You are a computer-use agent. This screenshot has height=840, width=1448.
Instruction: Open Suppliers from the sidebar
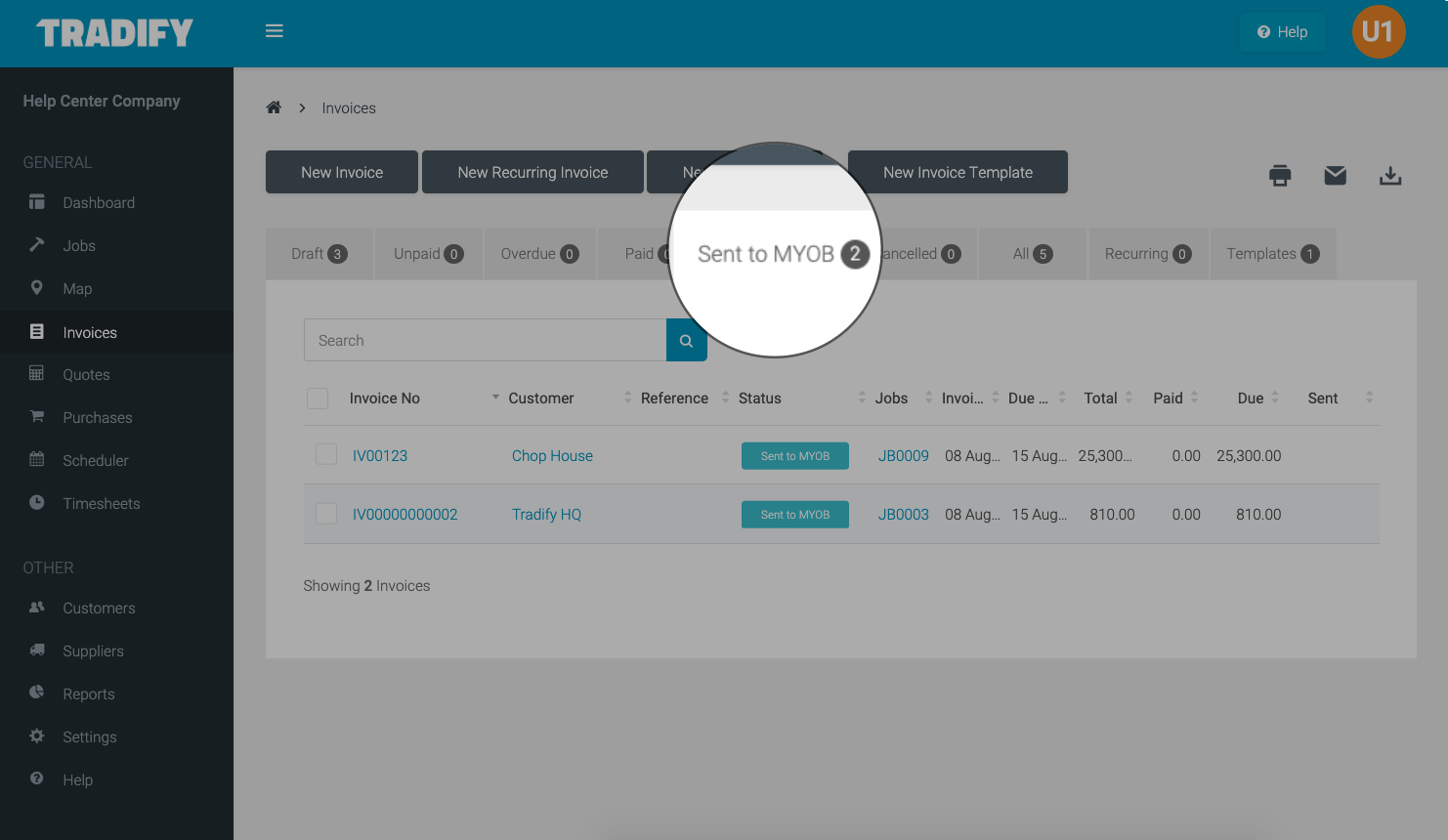(x=93, y=651)
